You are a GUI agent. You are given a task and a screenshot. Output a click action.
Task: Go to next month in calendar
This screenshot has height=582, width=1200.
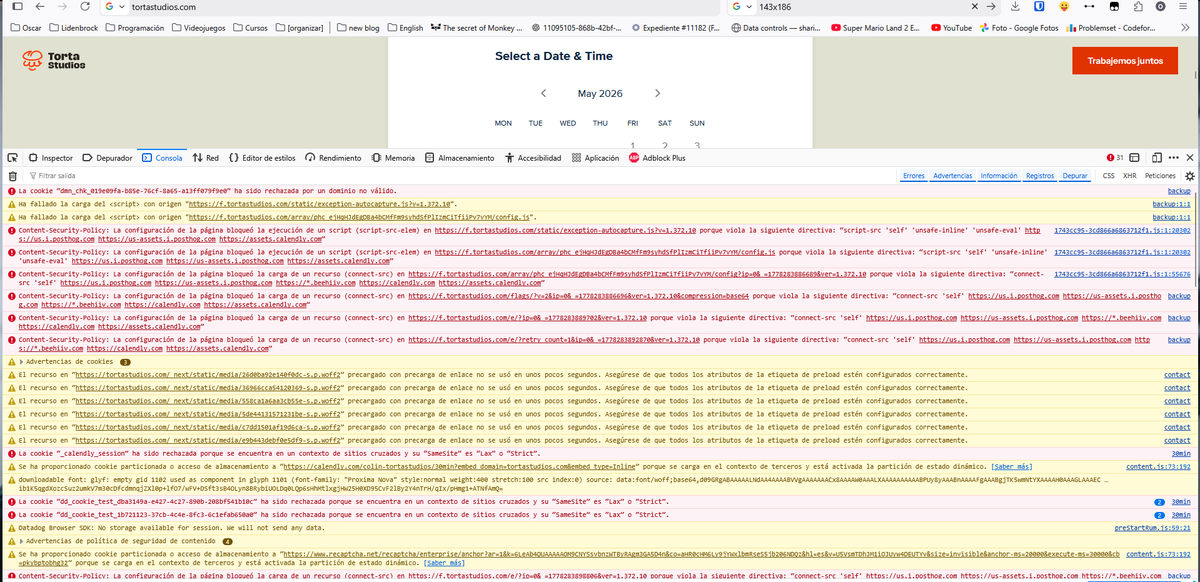tap(657, 93)
